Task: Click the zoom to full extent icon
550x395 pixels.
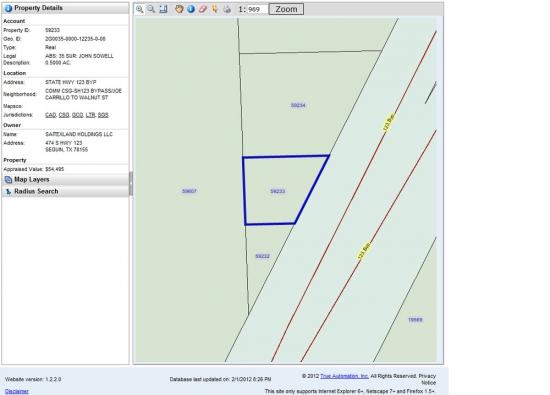Action: (x=163, y=9)
